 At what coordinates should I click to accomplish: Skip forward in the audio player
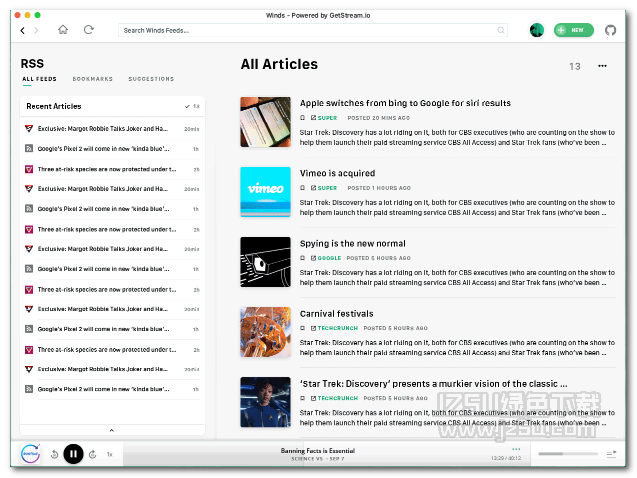(92, 454)
